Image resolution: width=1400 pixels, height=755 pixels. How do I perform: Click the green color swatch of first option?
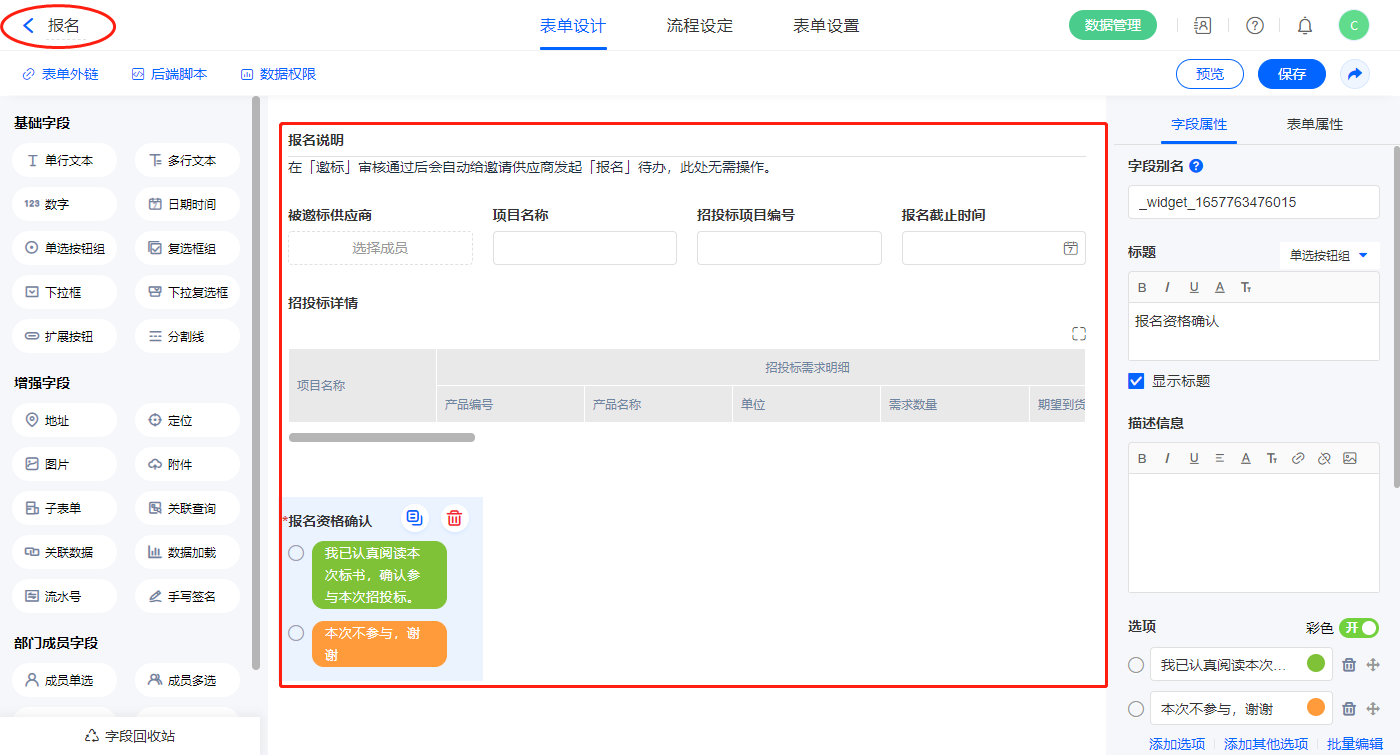(x=1315, y=664)
